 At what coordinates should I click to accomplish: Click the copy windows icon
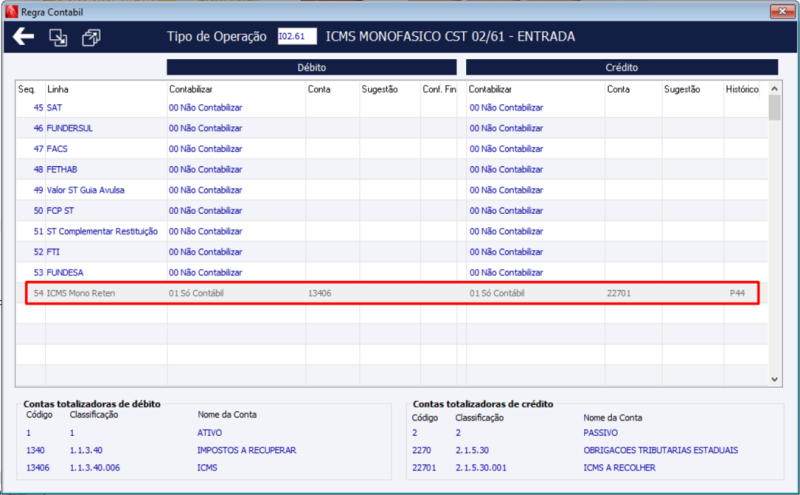(91, 37)
